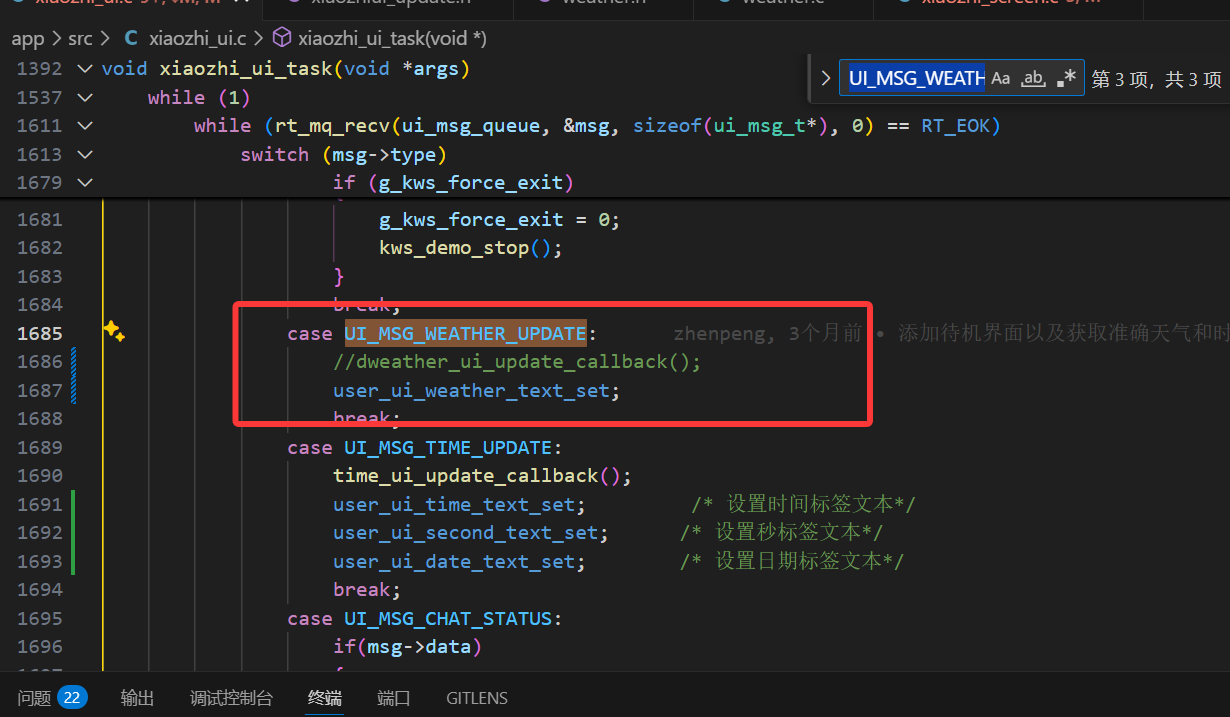Switch to the 调试控制台 panel tab

pyautogui.click(x=231, y=698)
